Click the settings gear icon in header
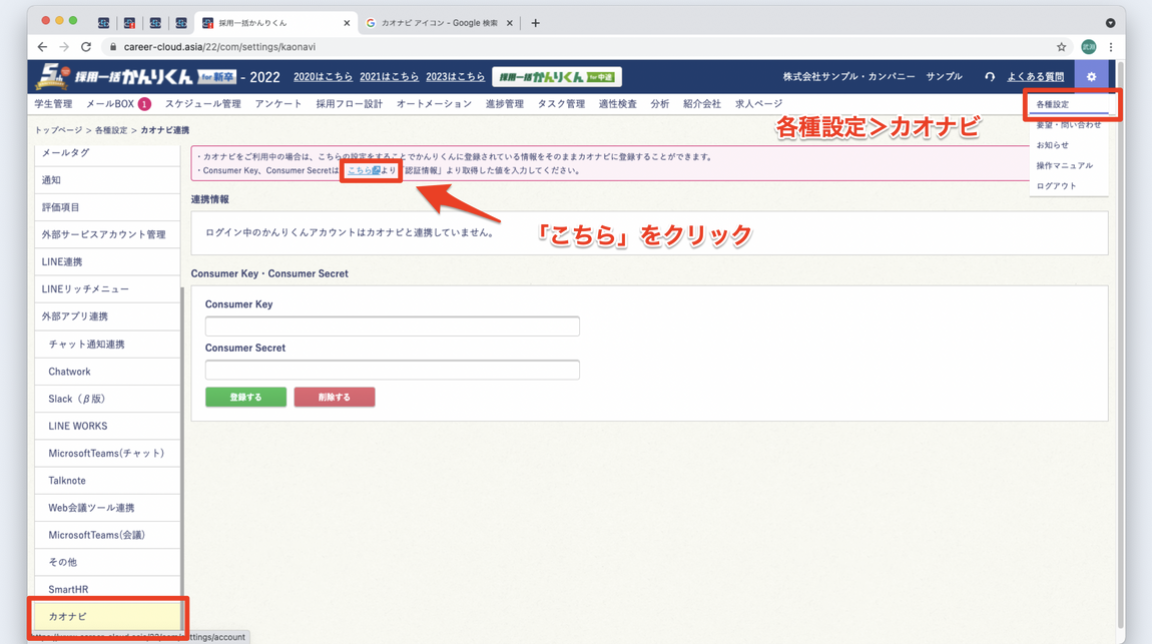 coord(1091,77)
